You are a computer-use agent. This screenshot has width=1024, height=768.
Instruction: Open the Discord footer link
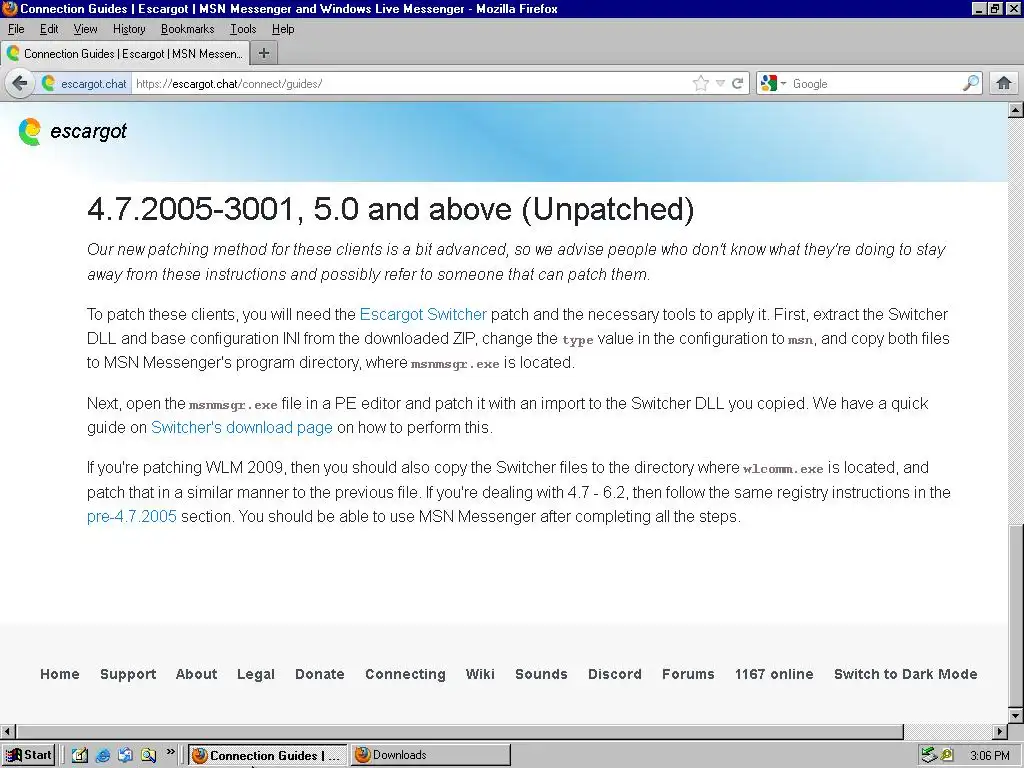coord(615,674)
